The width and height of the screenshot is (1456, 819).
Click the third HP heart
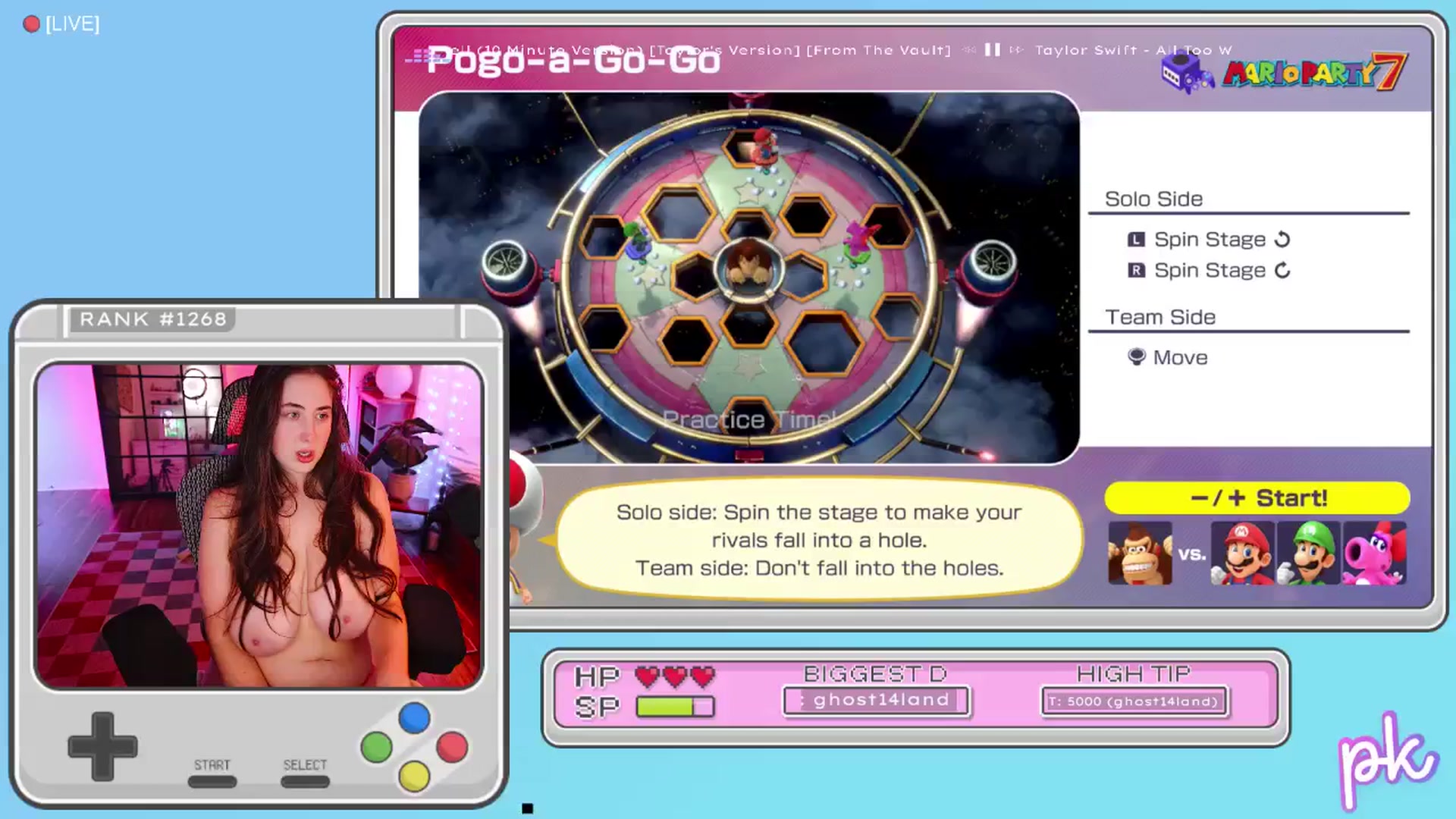703,676
